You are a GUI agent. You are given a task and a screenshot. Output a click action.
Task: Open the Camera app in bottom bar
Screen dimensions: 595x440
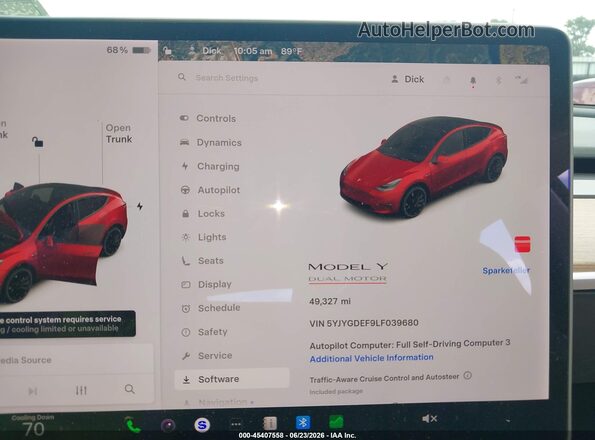point(168,425)
